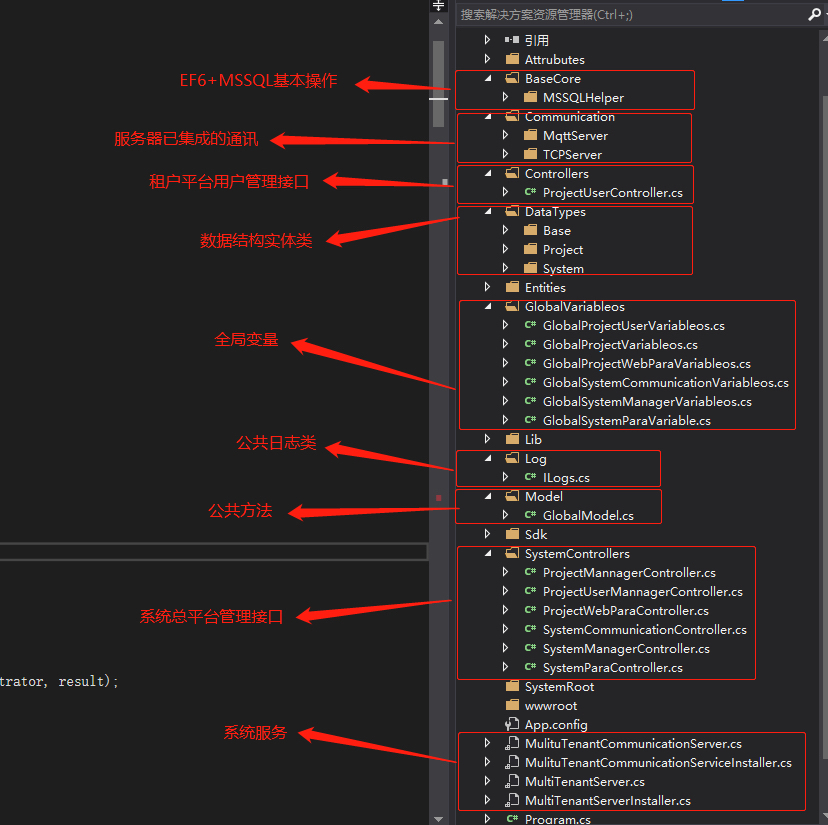
Task: Click the App.config file icon
Action: [x=512, y=725]
